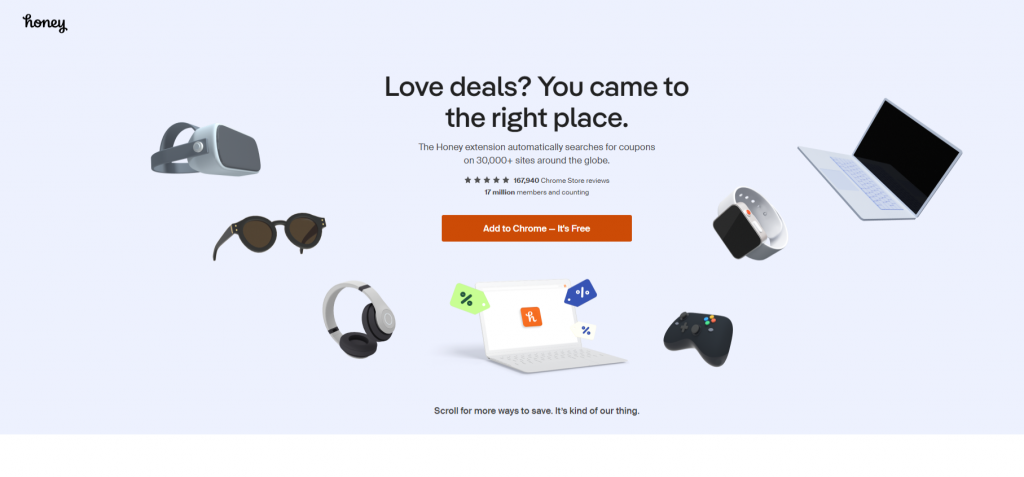Click the 167,940 Chrome Store reviews text
The width and height of the screenshot is (1024, 477).
[x=561, y=180]
